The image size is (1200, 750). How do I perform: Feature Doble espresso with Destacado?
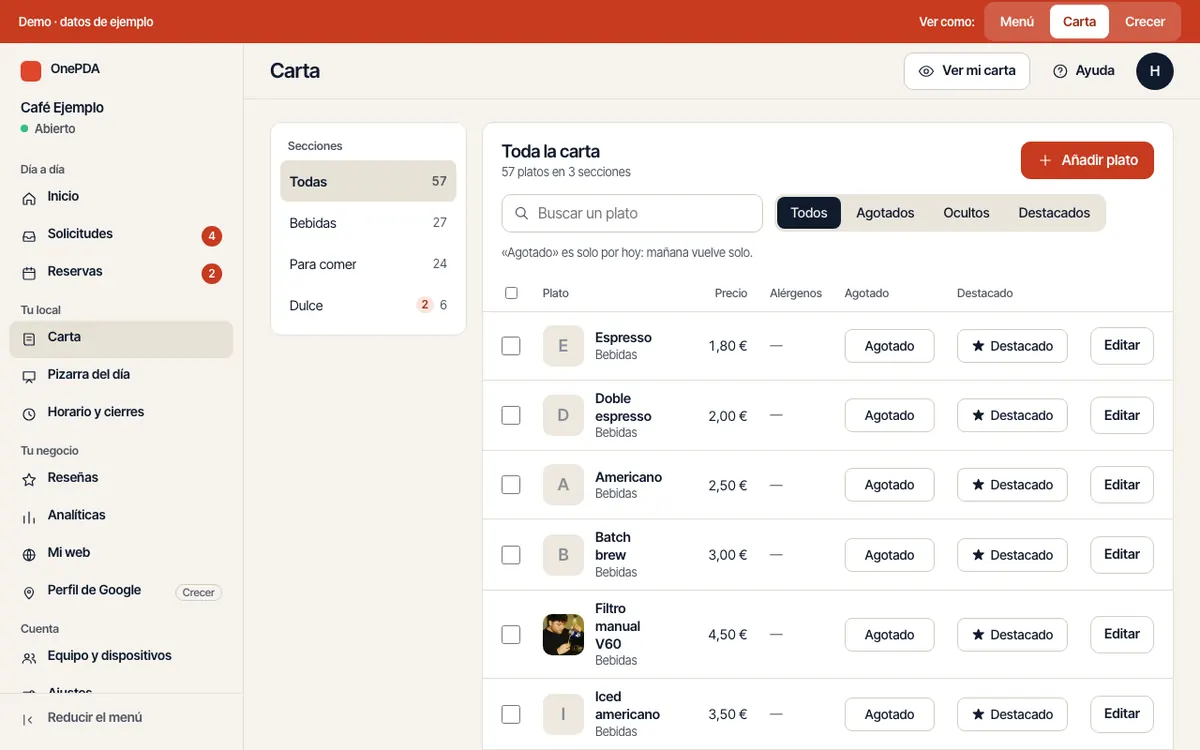coord(1012,415)
